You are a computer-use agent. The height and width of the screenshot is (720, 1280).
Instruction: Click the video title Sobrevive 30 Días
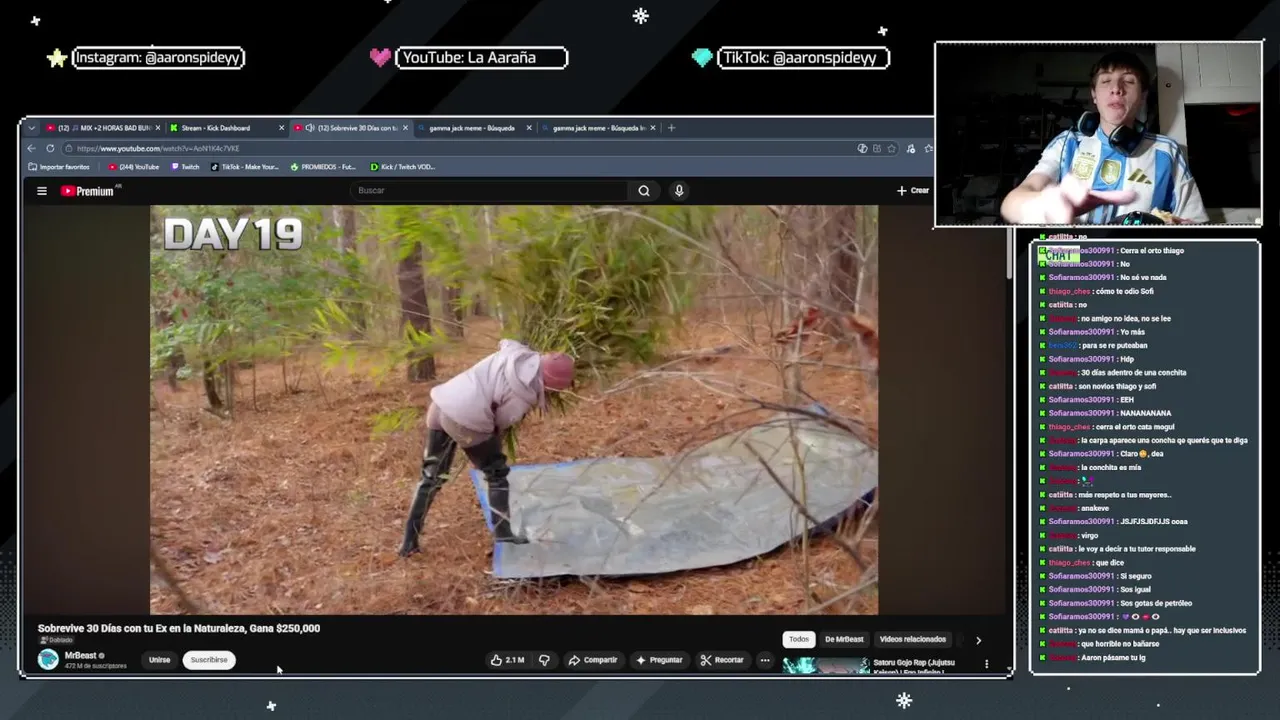point(179,629)
